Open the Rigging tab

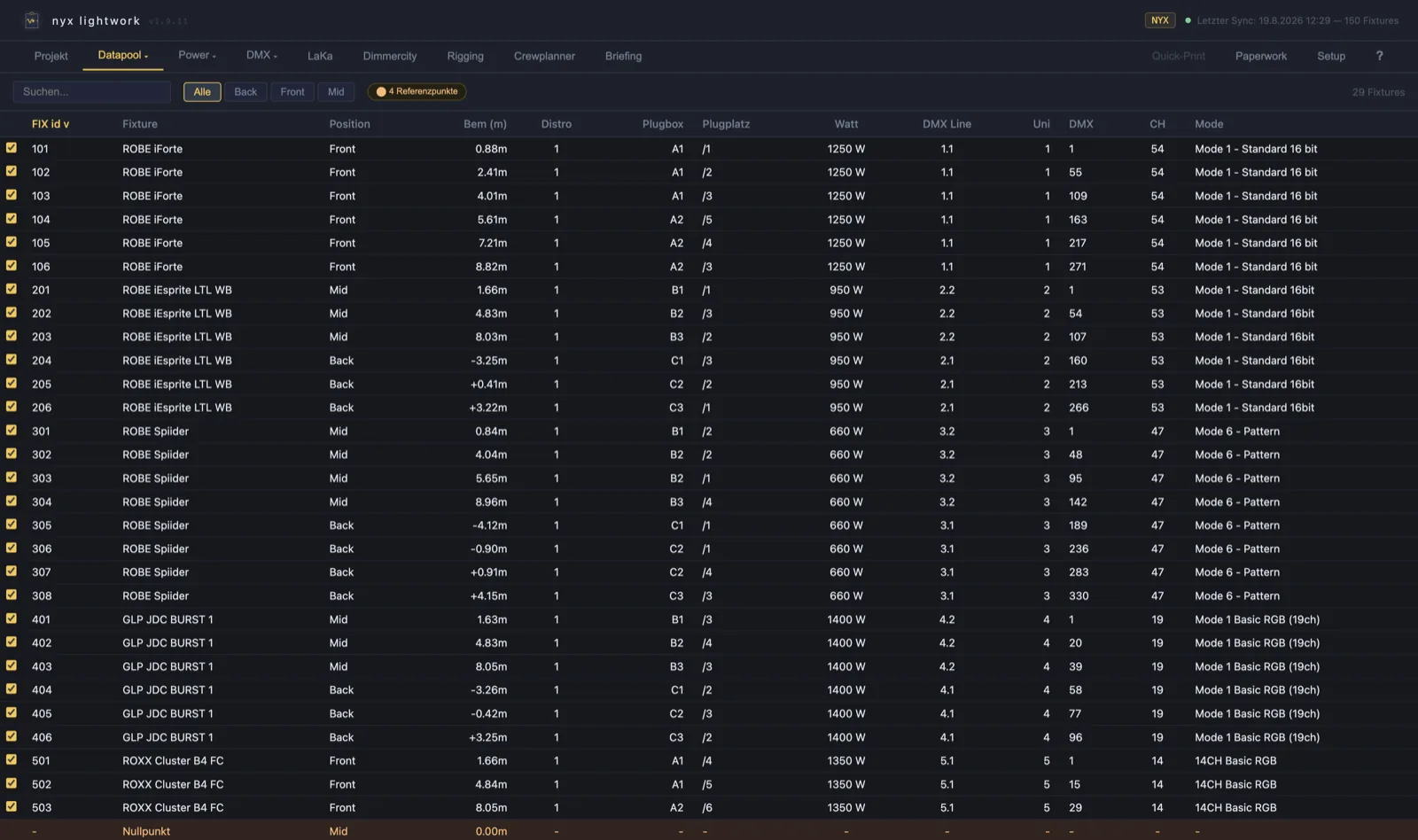[465, 56]
